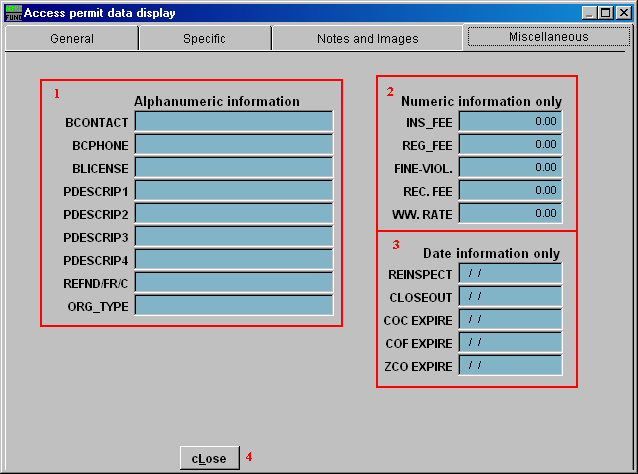The image size is (638, 474).
Task: Maximize the Access permit data window
Action: [x=605, y=13]
